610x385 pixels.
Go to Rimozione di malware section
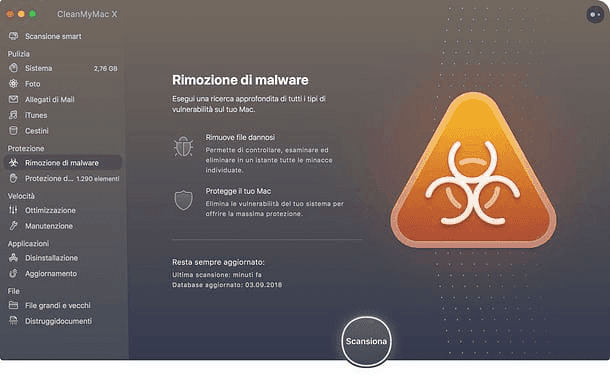pyautogui.click(x=63, y=163)
